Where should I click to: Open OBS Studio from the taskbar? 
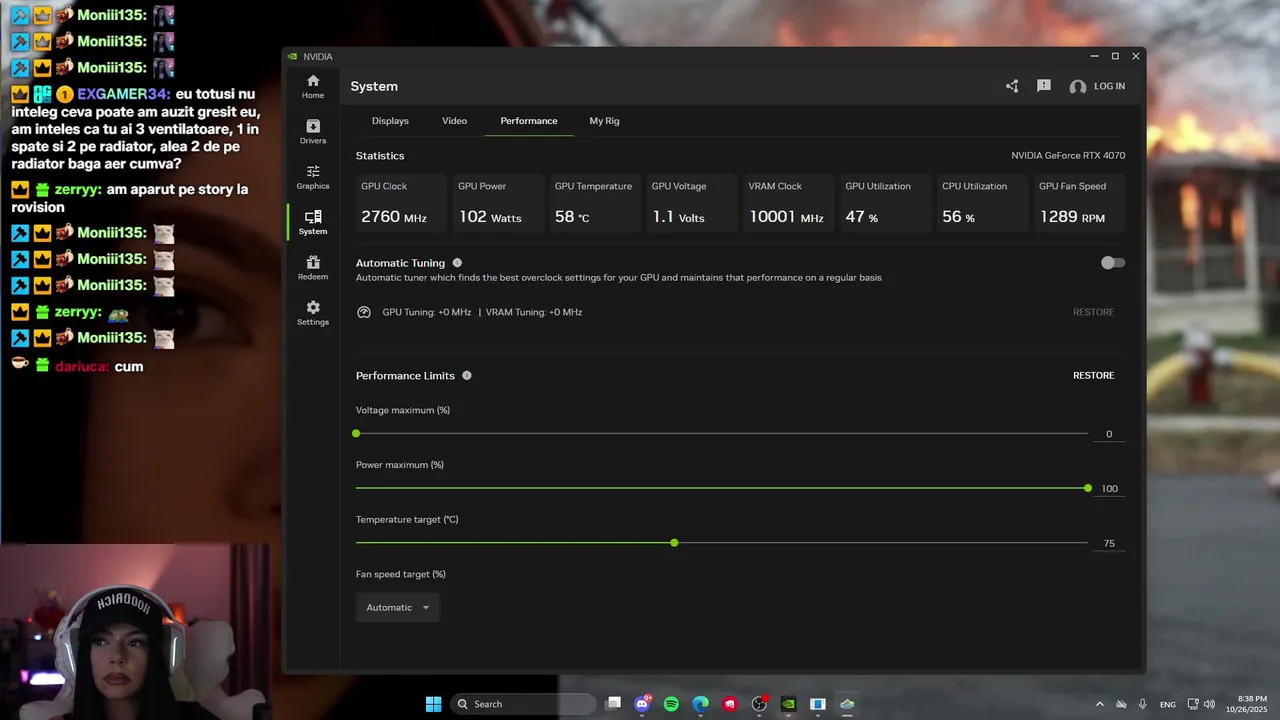coord(759,704)
